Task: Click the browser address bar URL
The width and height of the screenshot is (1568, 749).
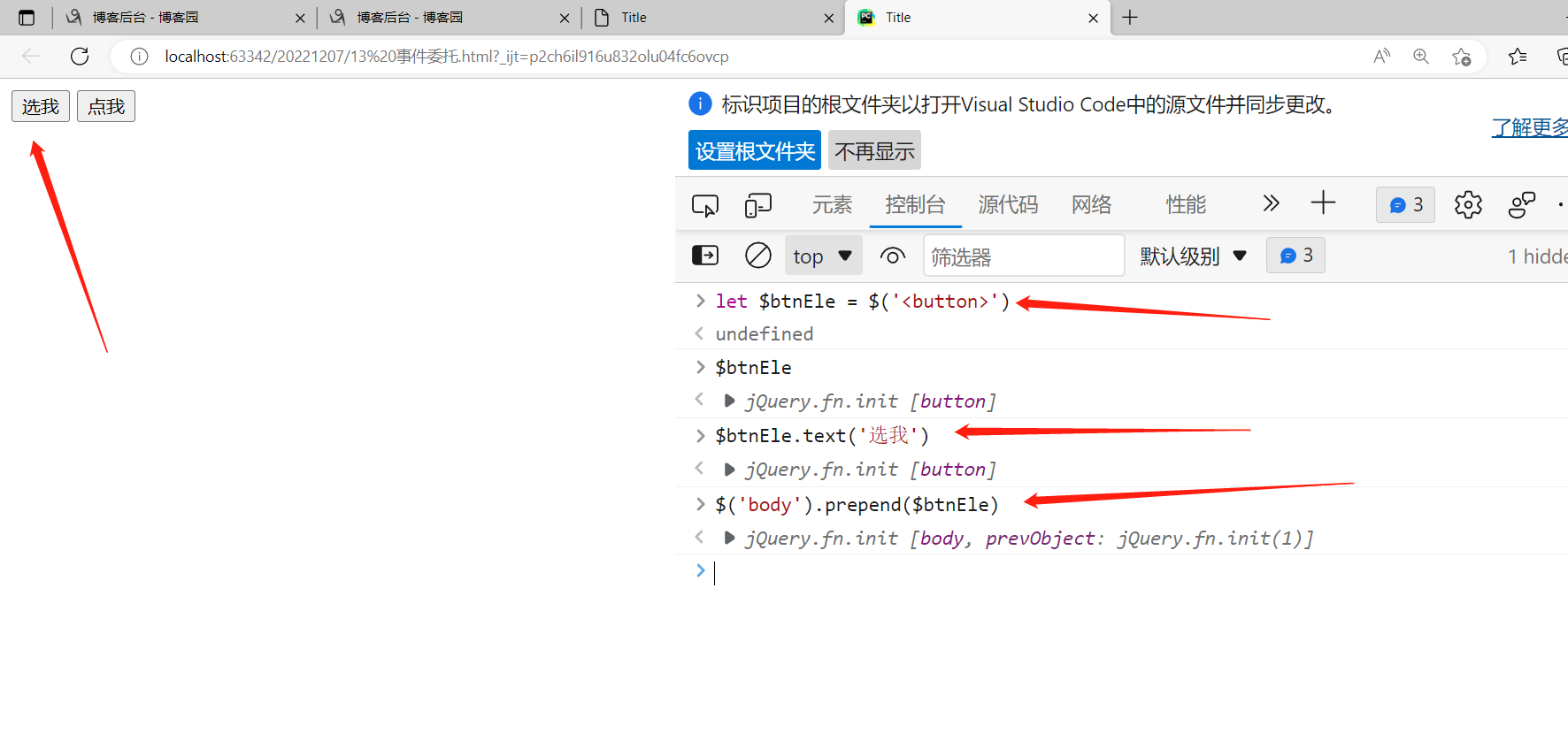Action: click(447, 57)
